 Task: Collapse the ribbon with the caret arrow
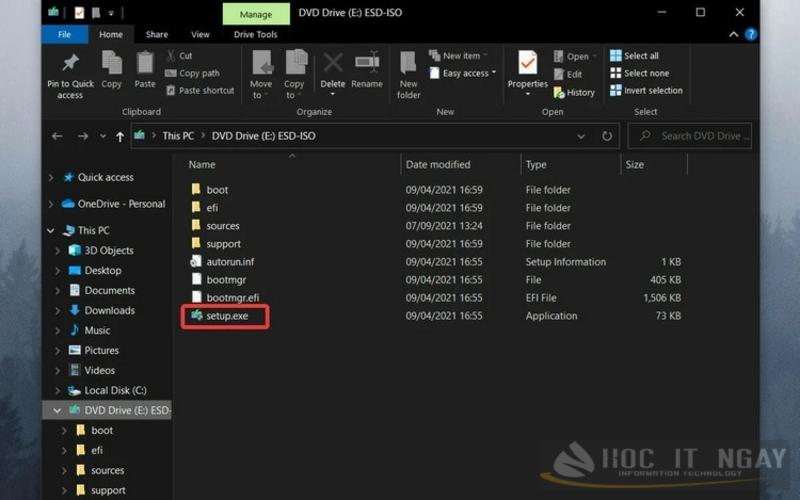pyautogui.click(x=734, y=34)
